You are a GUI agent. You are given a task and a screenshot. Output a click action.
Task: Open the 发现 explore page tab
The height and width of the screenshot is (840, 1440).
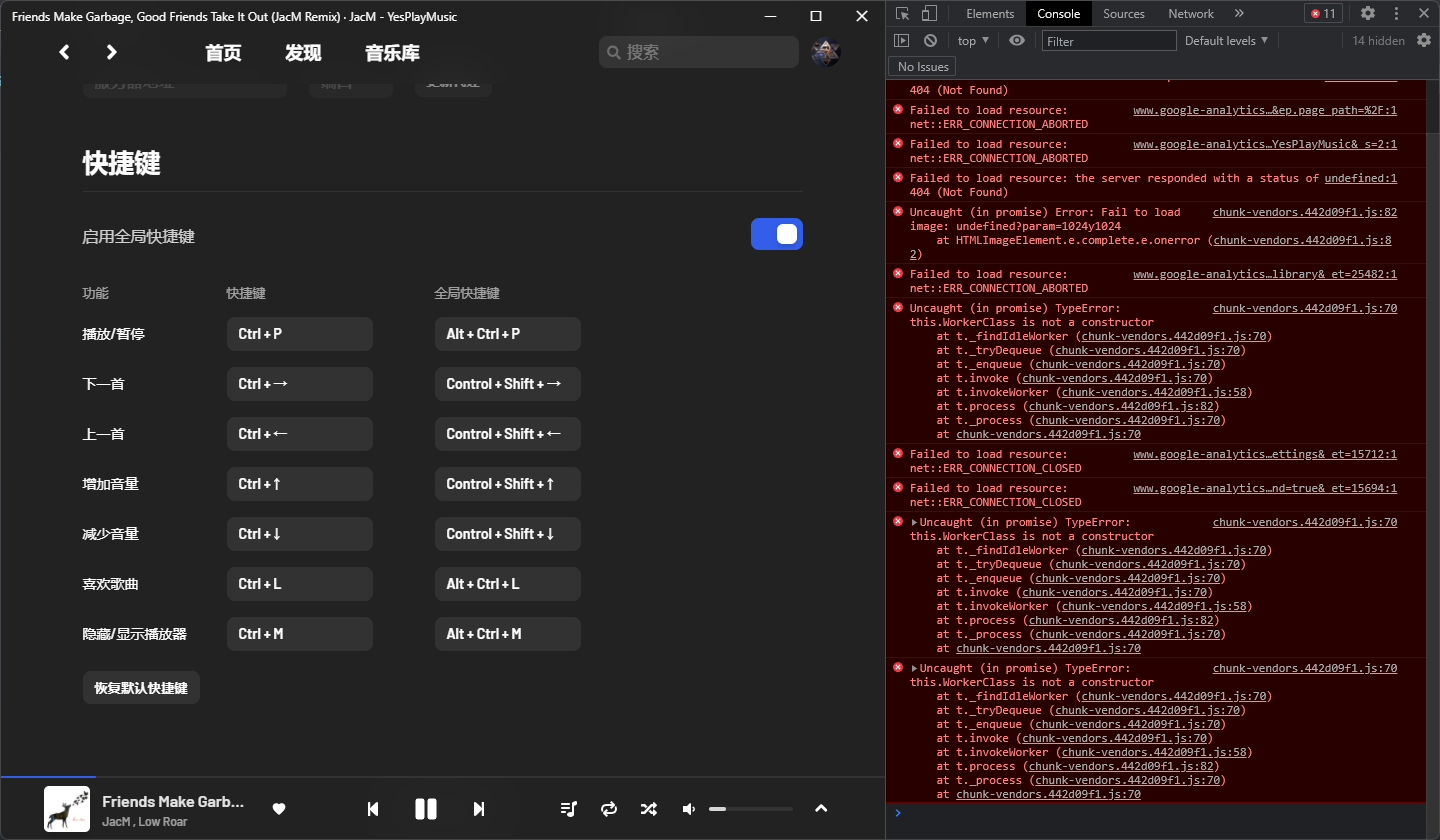(x=303, y=53)
